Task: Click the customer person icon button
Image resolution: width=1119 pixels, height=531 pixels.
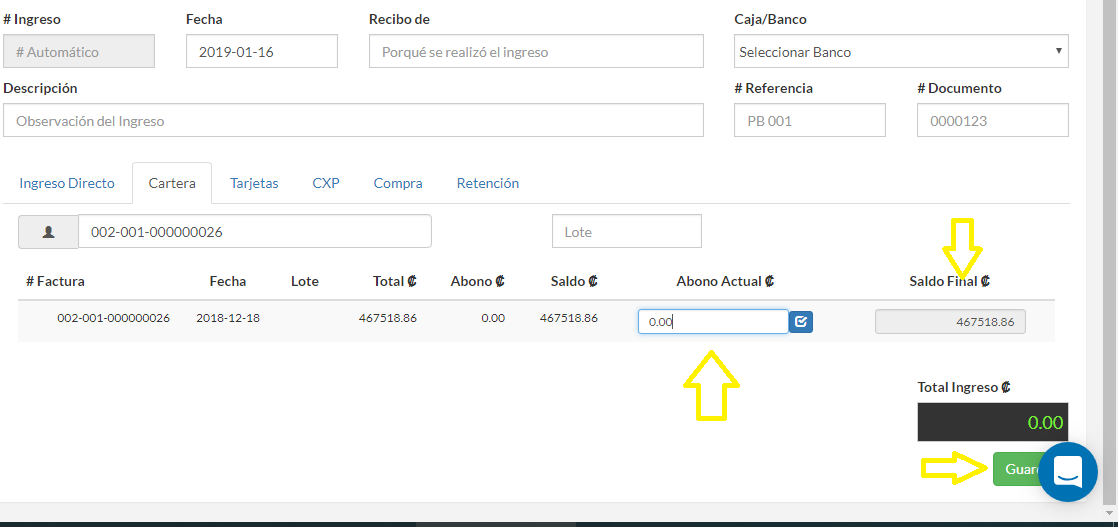Action: pos(48,231)
